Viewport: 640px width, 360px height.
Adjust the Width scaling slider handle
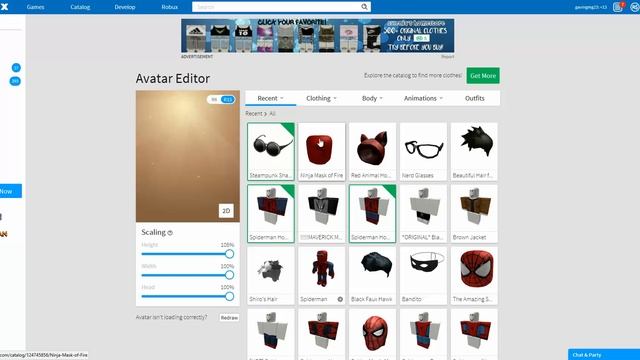pyautogui.click(x=229, y=275)
